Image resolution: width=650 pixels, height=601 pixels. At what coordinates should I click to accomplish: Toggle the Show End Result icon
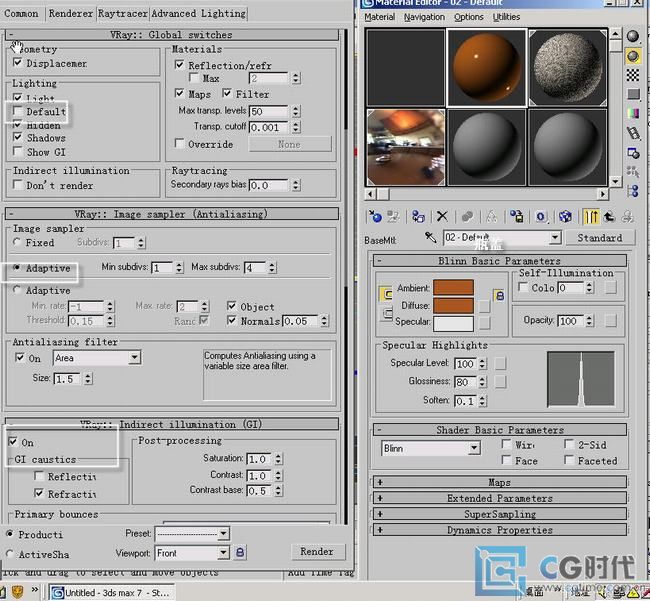tap(591, 216)
